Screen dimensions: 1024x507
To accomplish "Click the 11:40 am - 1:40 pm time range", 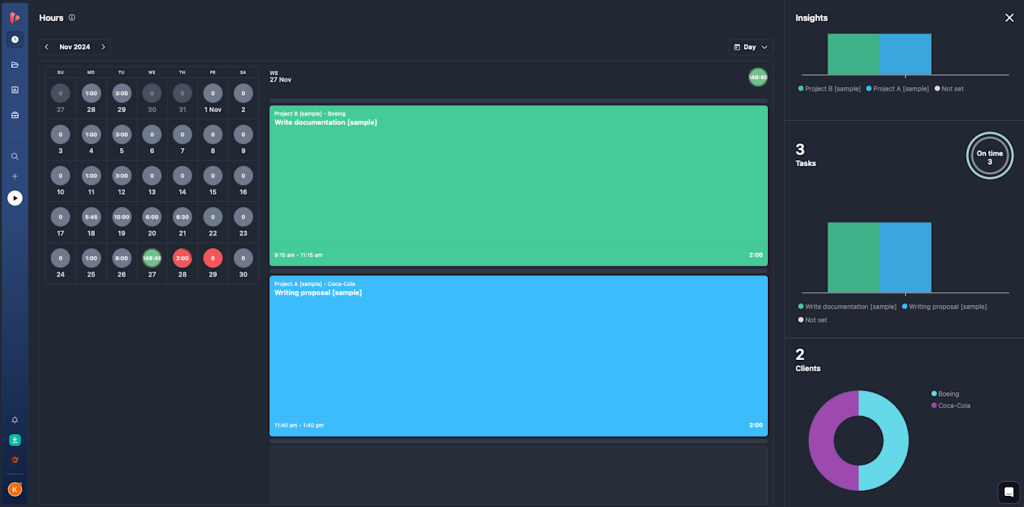I will pos(299,425).
